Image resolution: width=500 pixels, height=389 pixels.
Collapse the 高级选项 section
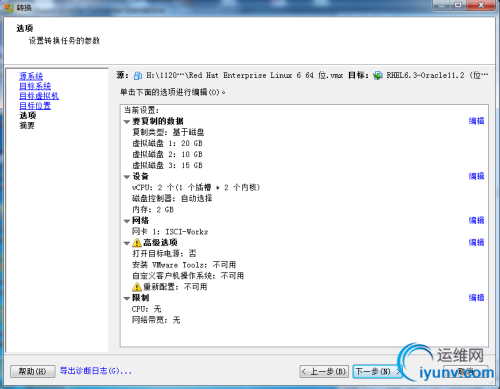(x=127, y=243)
